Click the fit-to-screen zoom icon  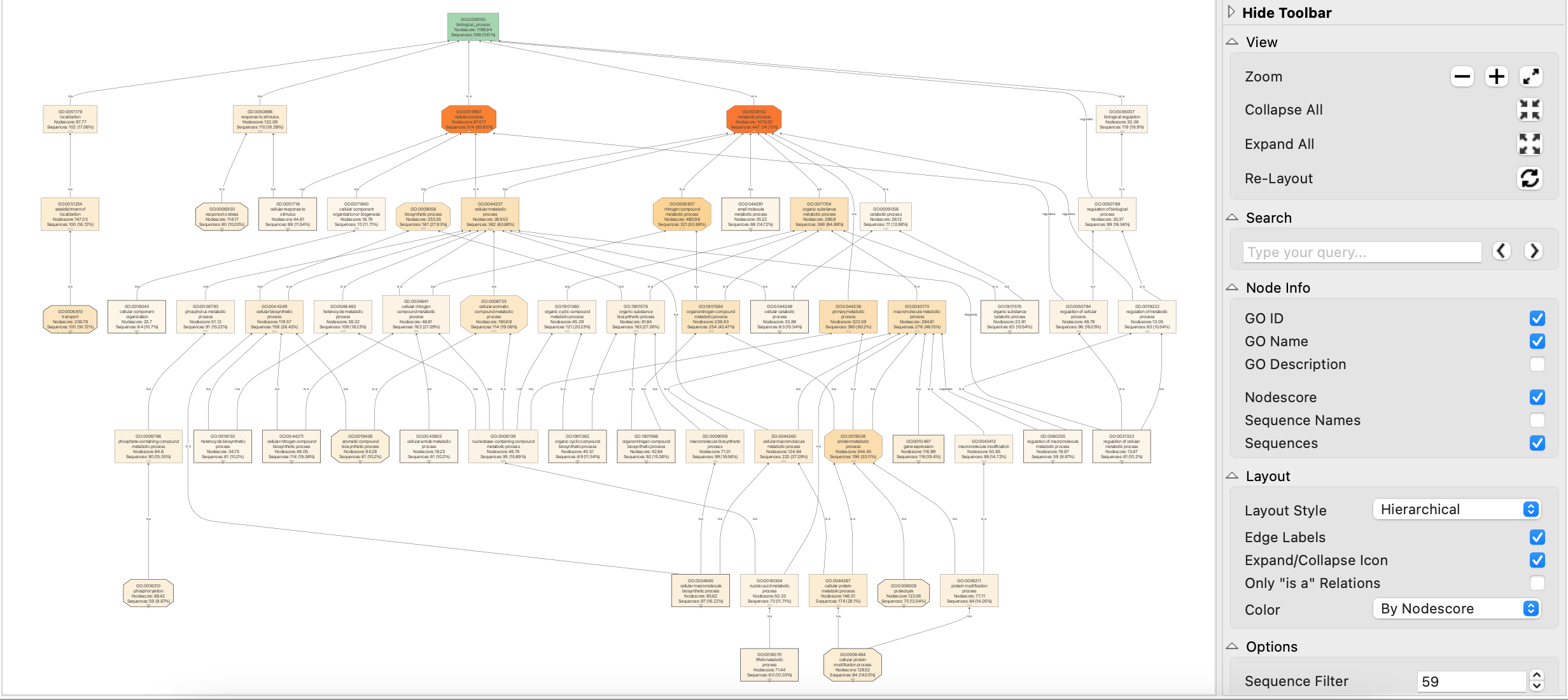[x=1530, y=77]
